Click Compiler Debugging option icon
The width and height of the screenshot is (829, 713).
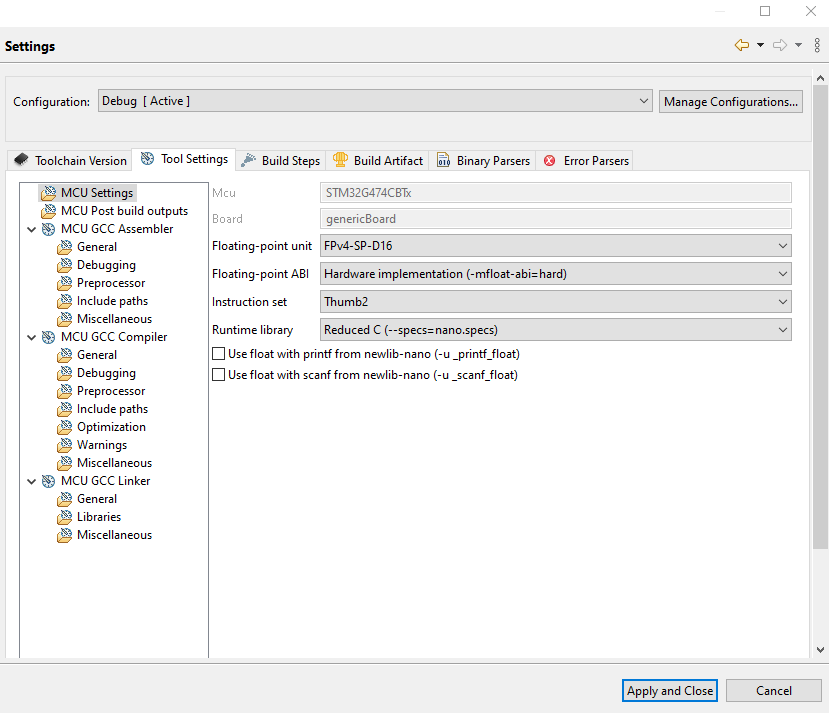pos(65,373)
